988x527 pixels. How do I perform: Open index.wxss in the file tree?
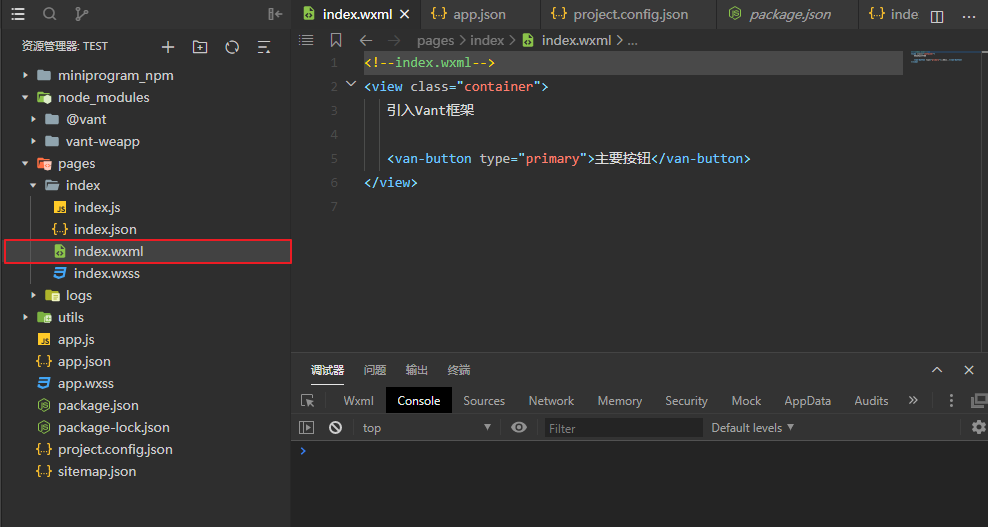coord(106,273)
